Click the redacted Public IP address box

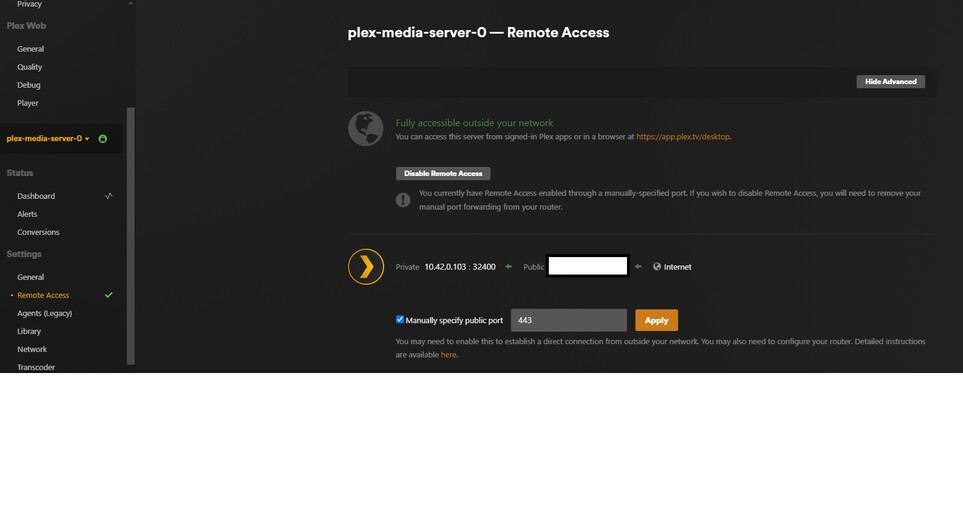588,266
